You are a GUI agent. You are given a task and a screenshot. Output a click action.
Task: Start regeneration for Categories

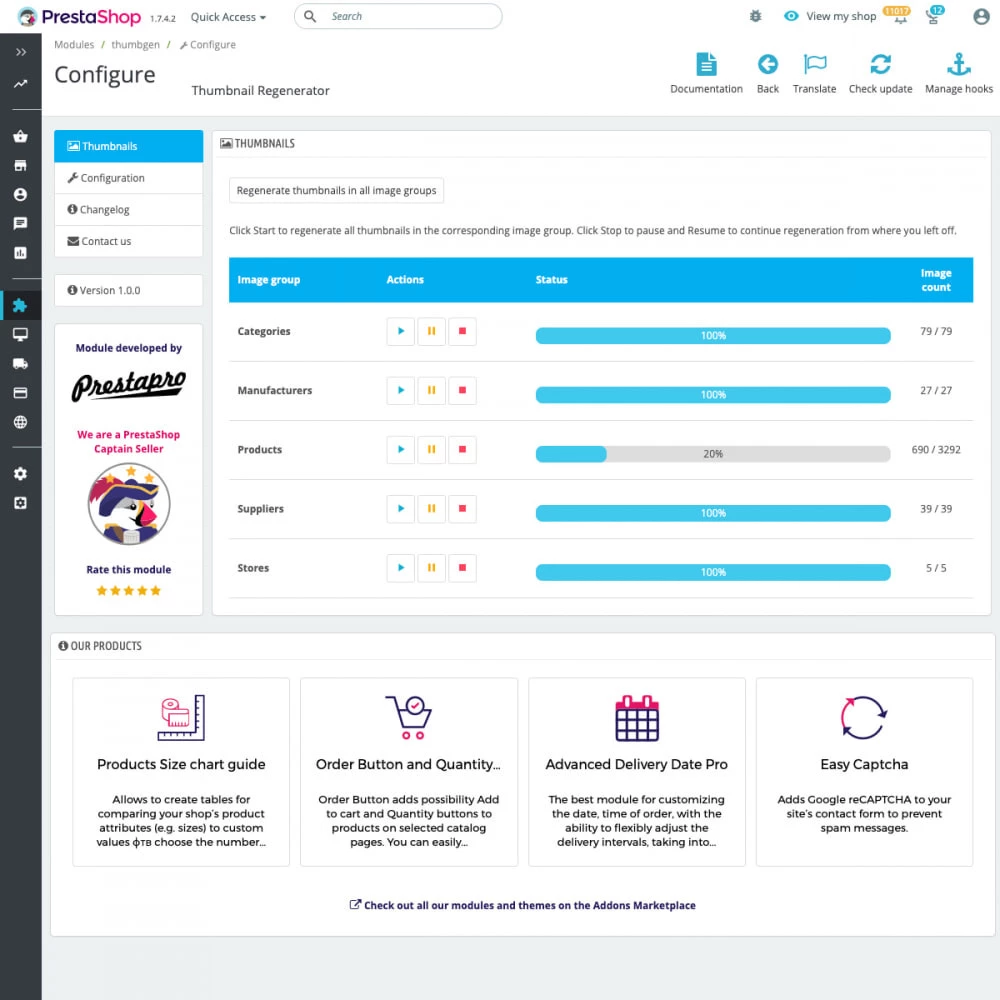pos(401,331)
